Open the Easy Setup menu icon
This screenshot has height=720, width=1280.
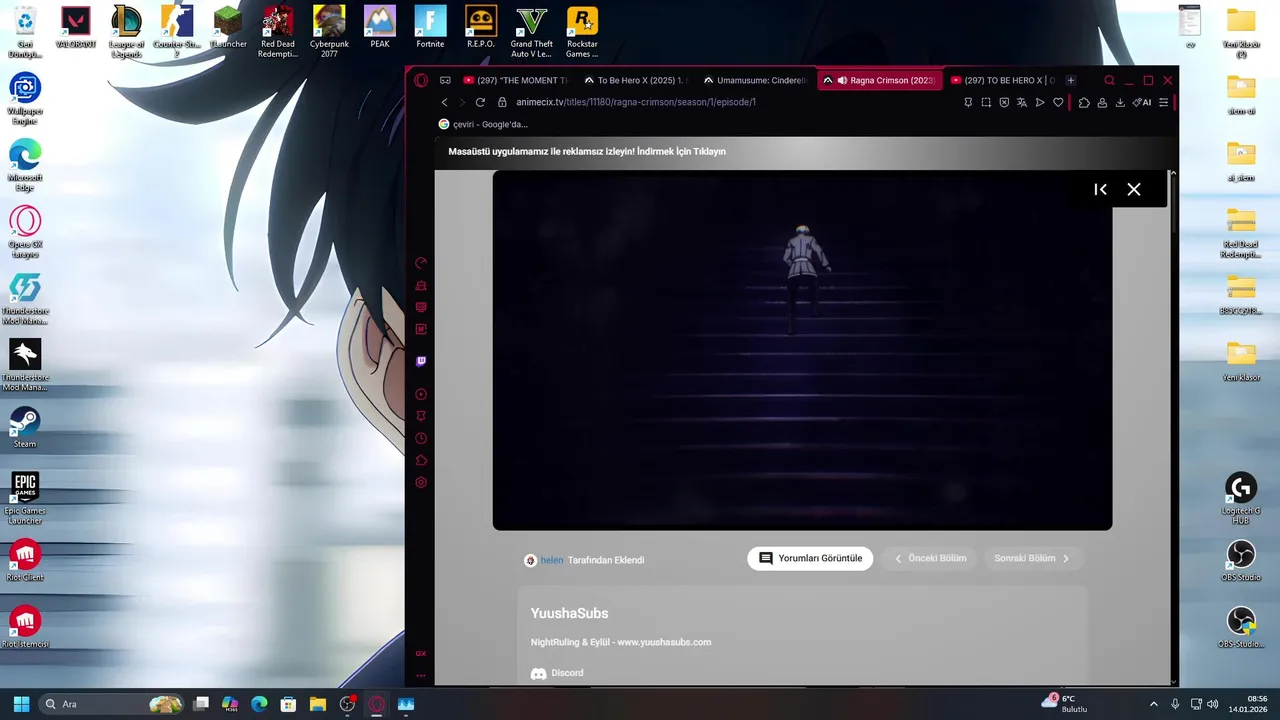[1163, 102]
